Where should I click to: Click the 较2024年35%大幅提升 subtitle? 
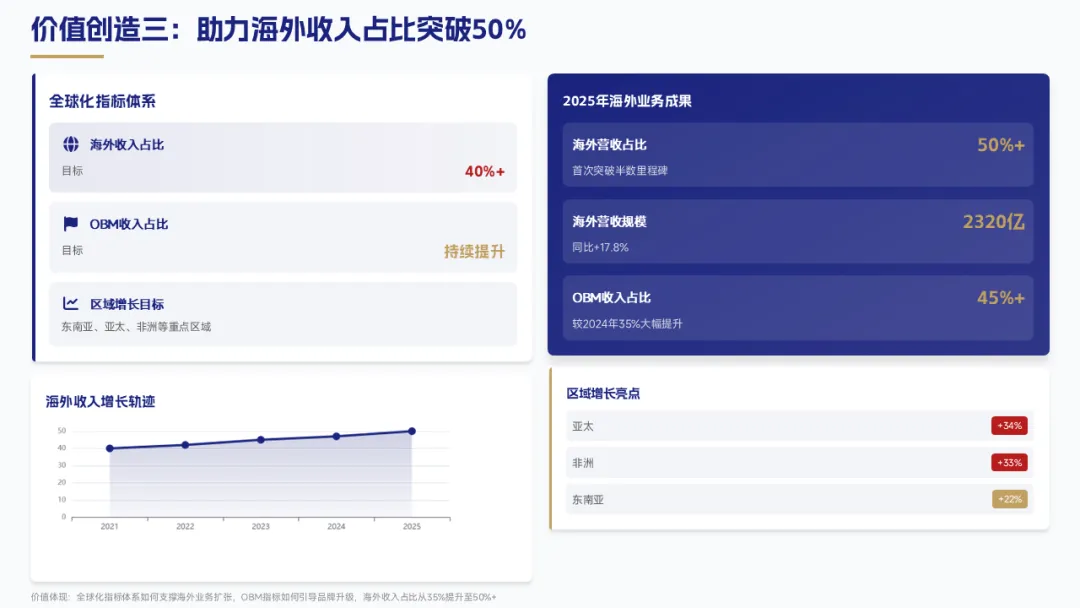coord(627,324)
